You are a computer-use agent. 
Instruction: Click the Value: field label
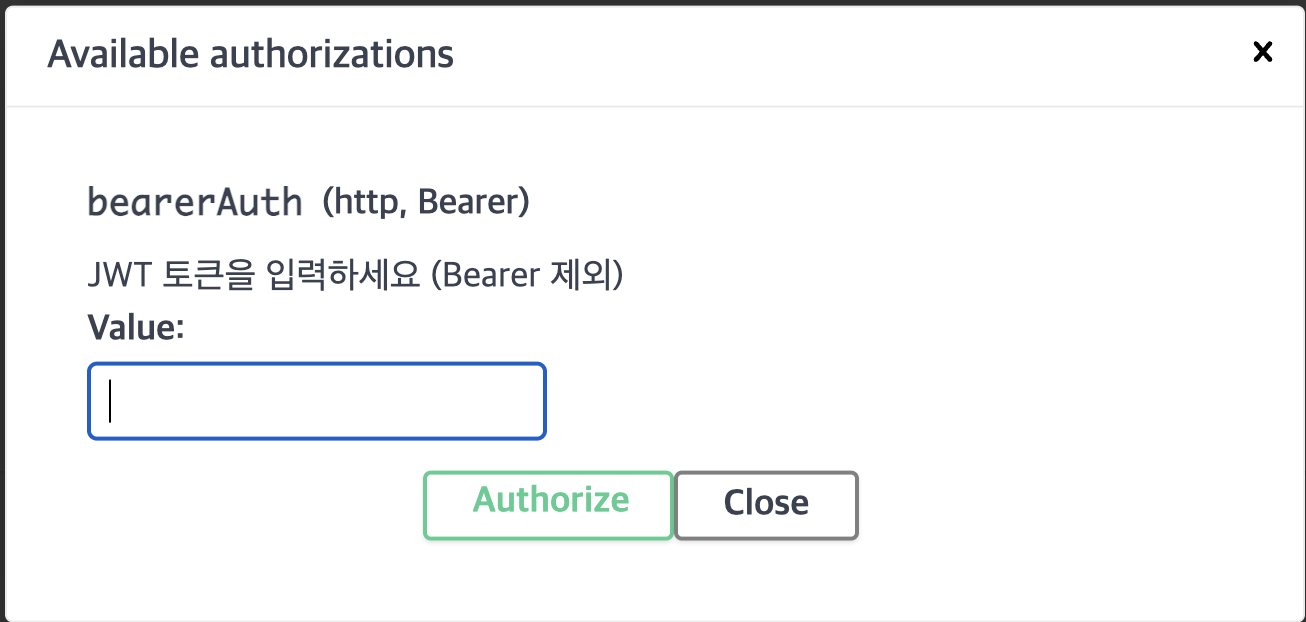pyautogui.click(x=136, y=327)
